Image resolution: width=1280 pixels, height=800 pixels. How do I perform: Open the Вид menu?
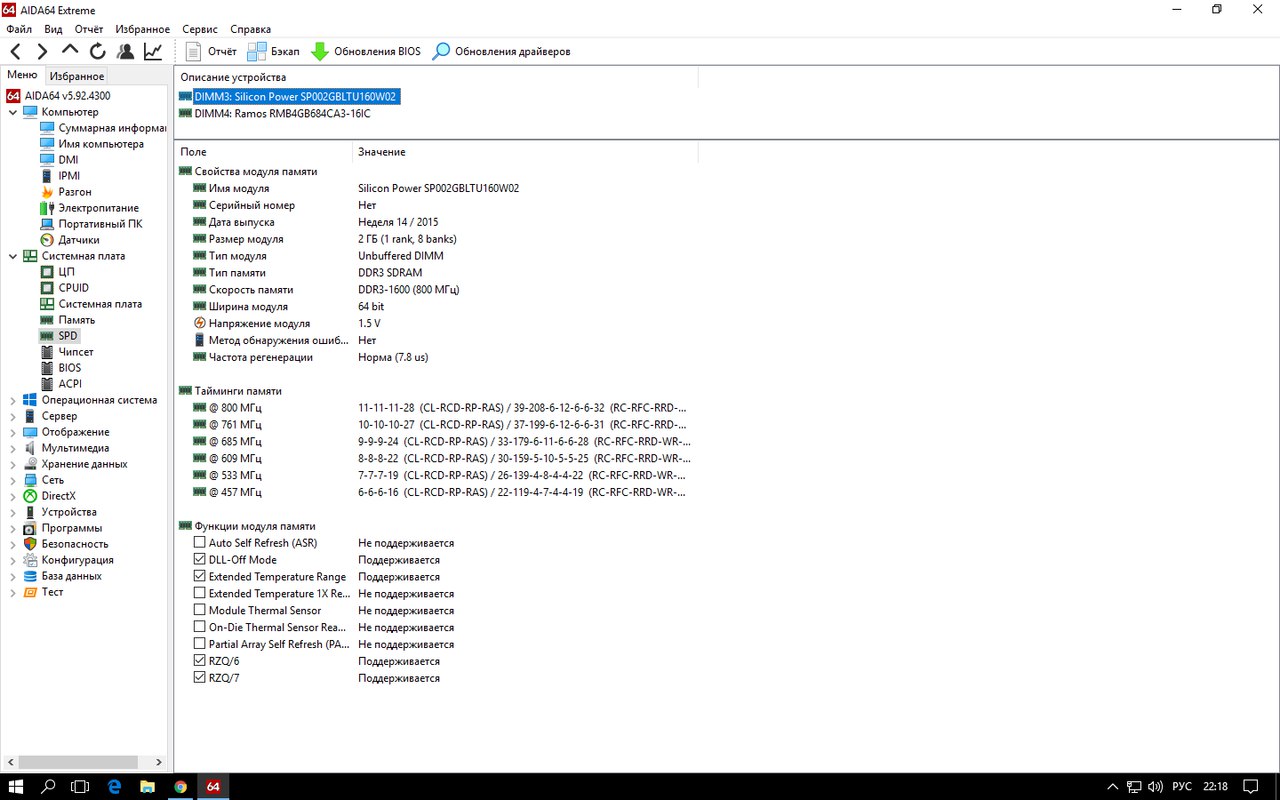pos(53,29)
